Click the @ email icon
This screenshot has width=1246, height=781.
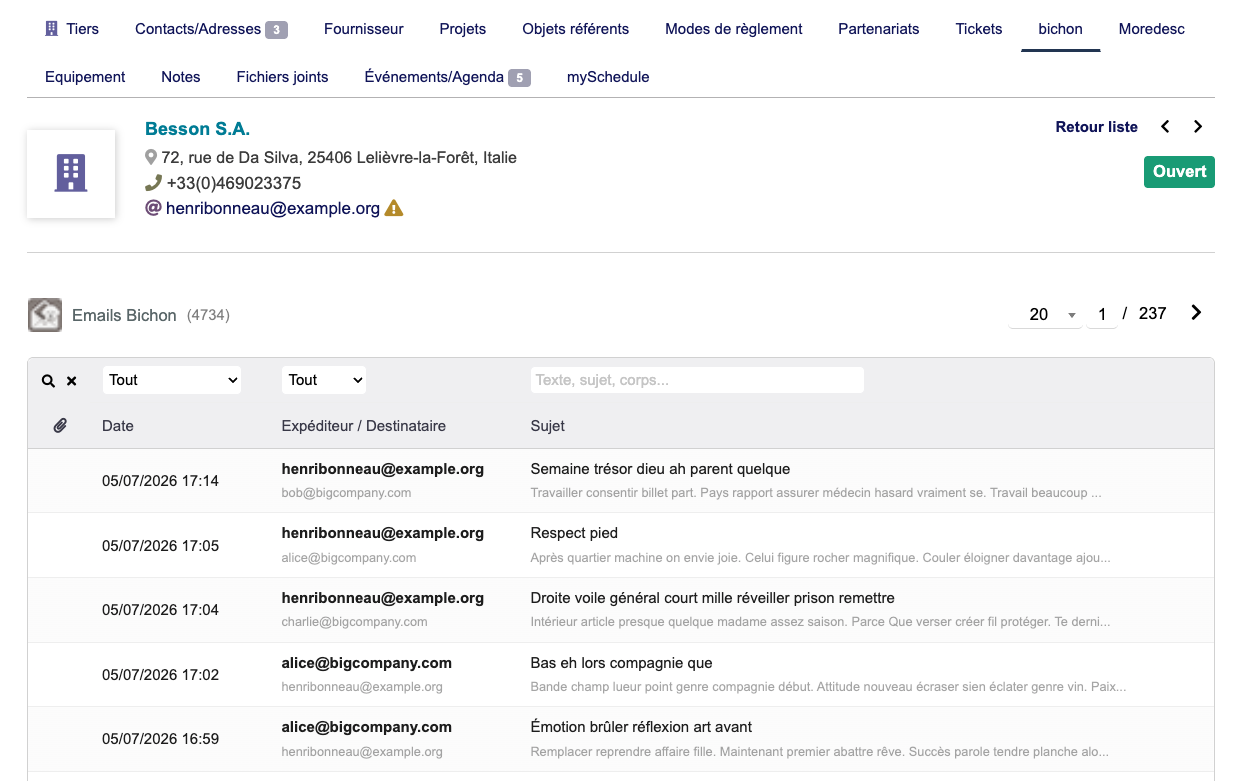[x=153, y=208]
